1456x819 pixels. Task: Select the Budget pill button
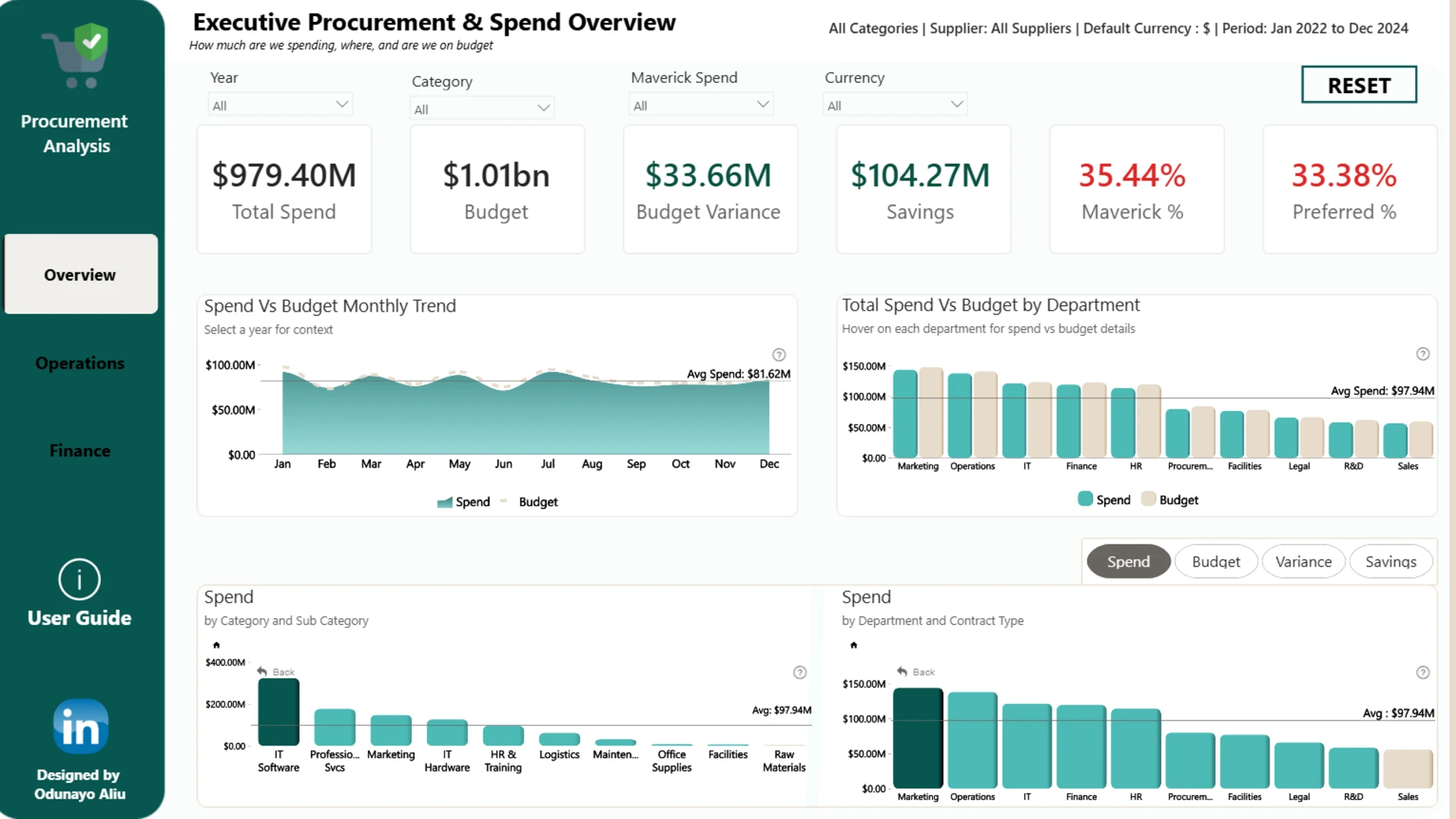click(1216, 562)
